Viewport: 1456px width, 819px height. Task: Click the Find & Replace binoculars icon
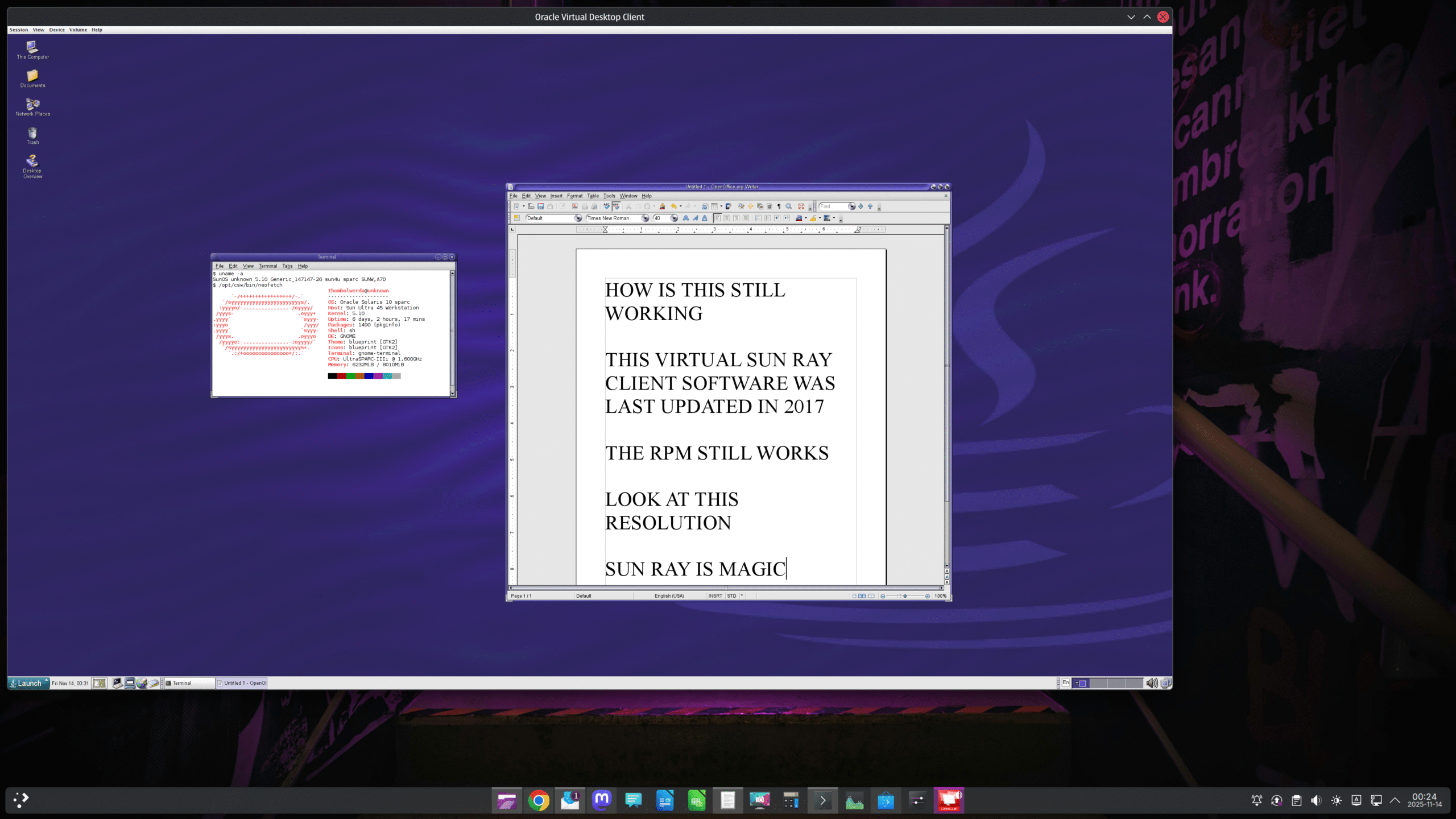[741, 206]
